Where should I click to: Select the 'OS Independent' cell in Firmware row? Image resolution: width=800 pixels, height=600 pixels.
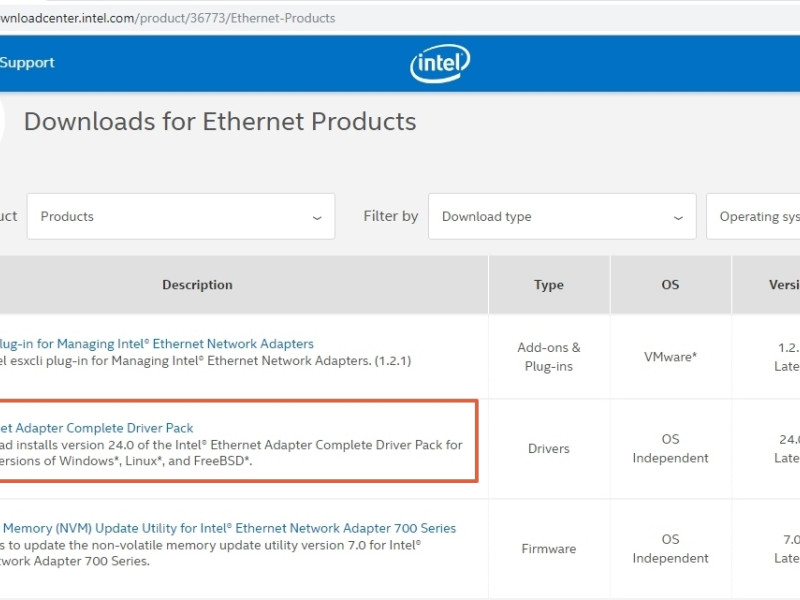coord(670,548)
